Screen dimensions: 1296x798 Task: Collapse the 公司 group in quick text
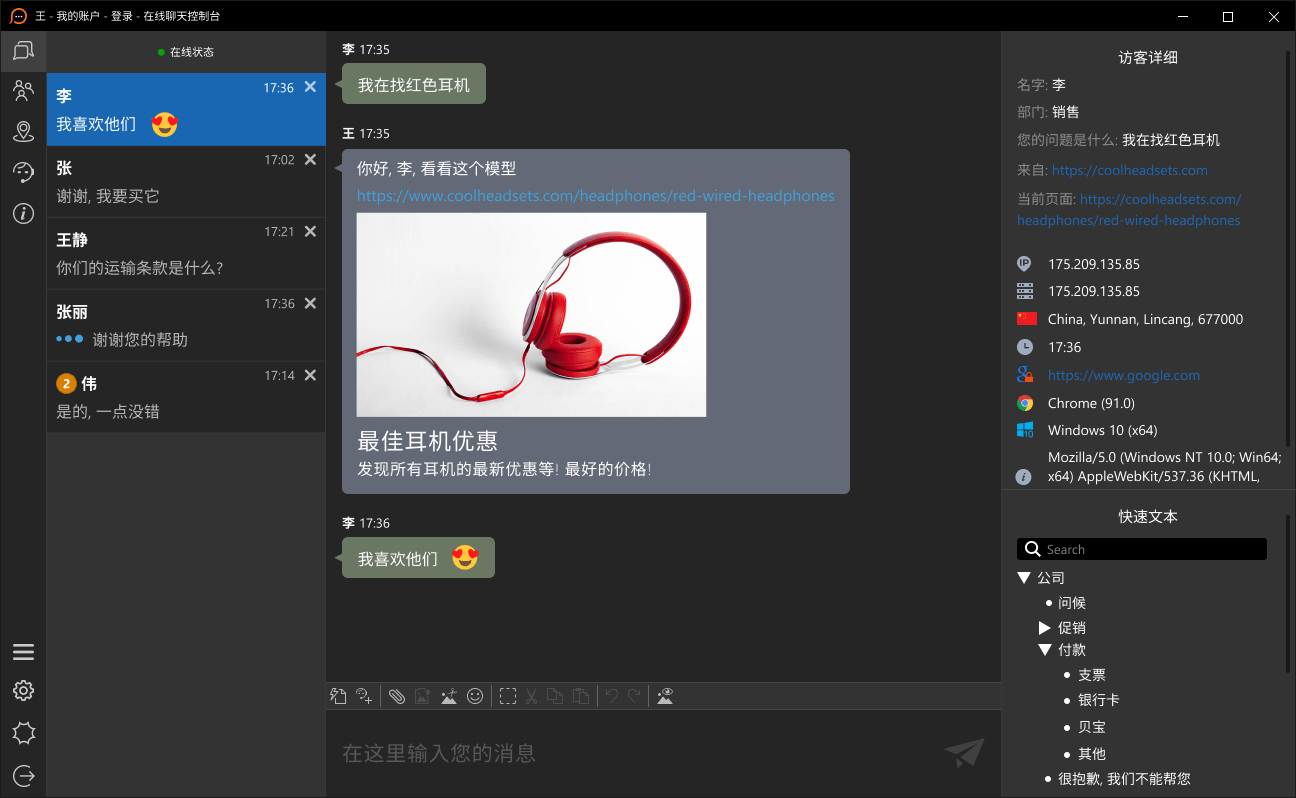(1024, 577)
